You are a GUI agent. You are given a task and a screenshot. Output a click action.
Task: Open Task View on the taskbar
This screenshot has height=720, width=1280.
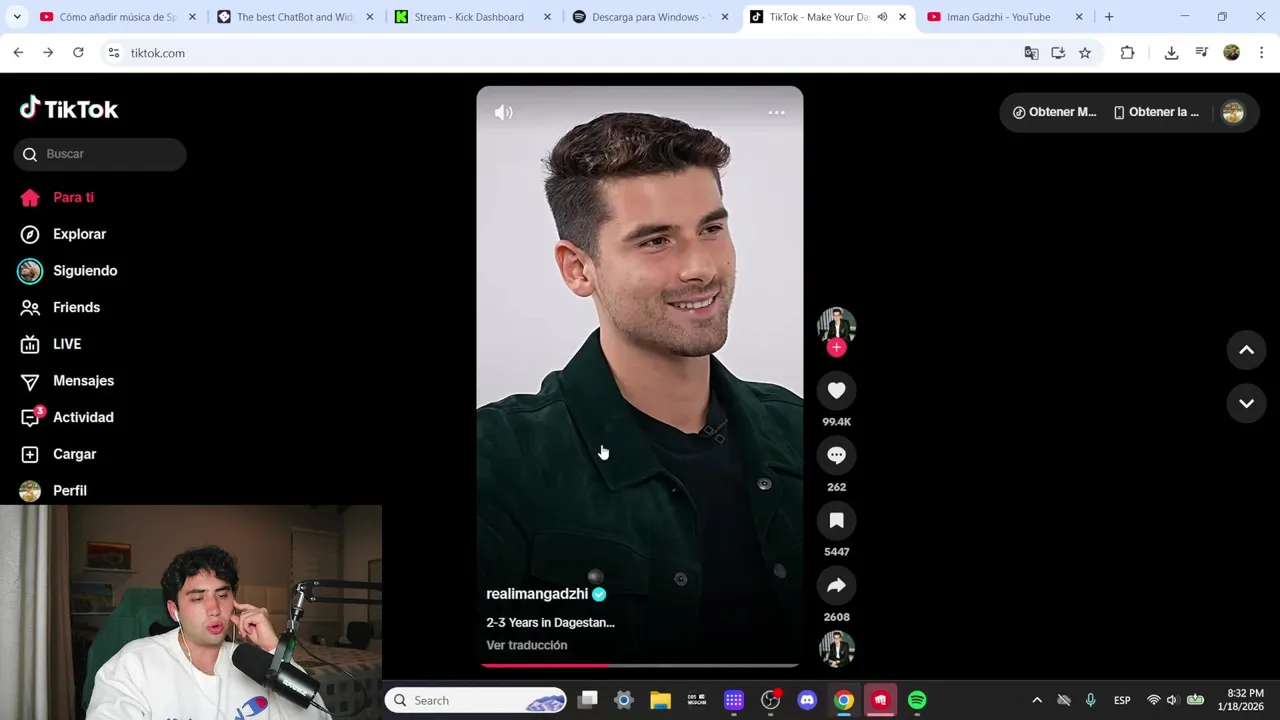tap(588, 701)
